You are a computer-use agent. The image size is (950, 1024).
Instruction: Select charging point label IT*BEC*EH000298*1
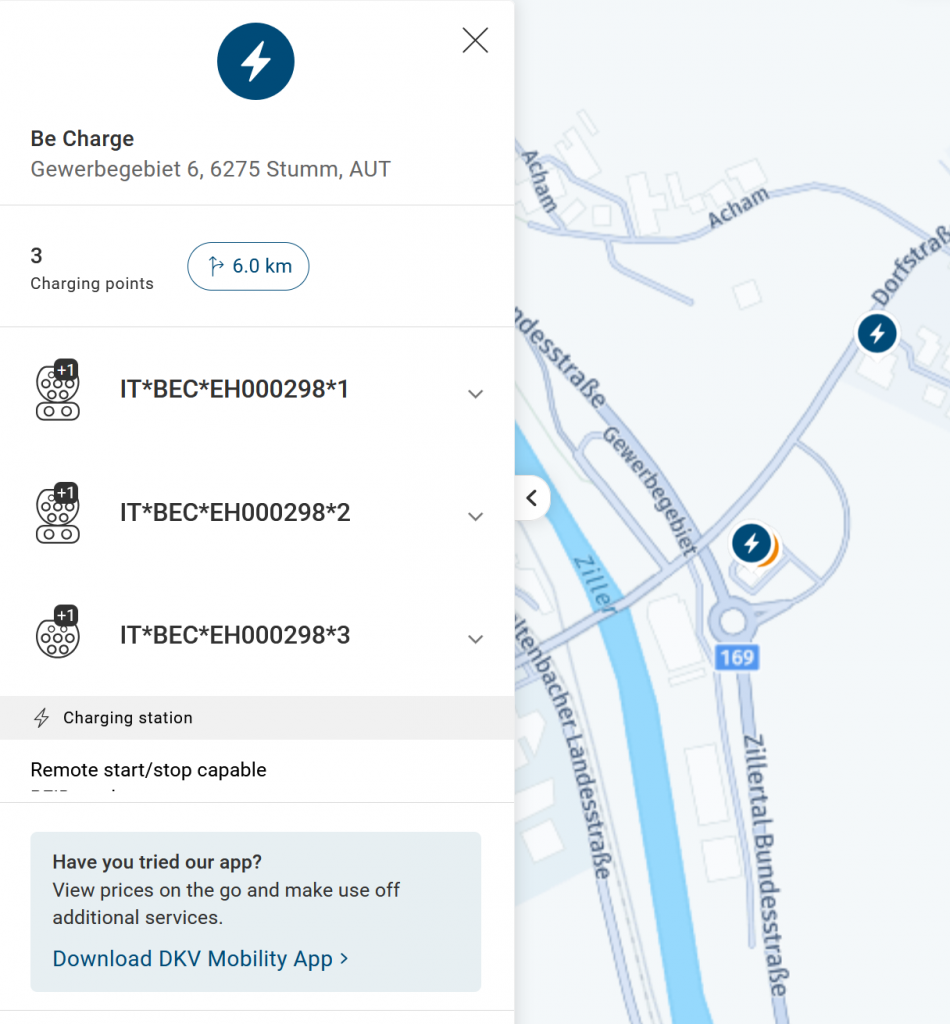(234, 390)
